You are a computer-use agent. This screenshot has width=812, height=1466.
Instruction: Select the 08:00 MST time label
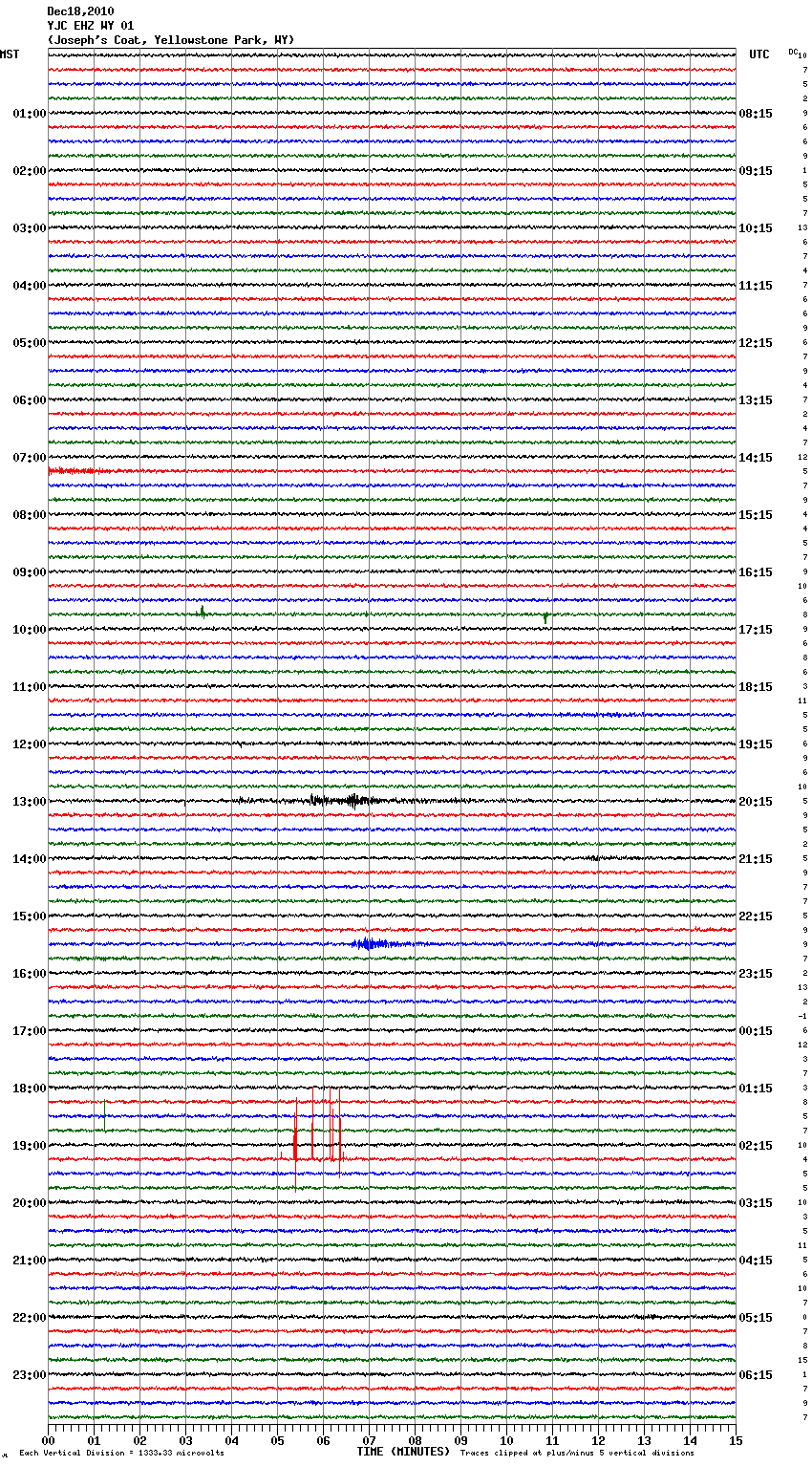pos(30,515)
